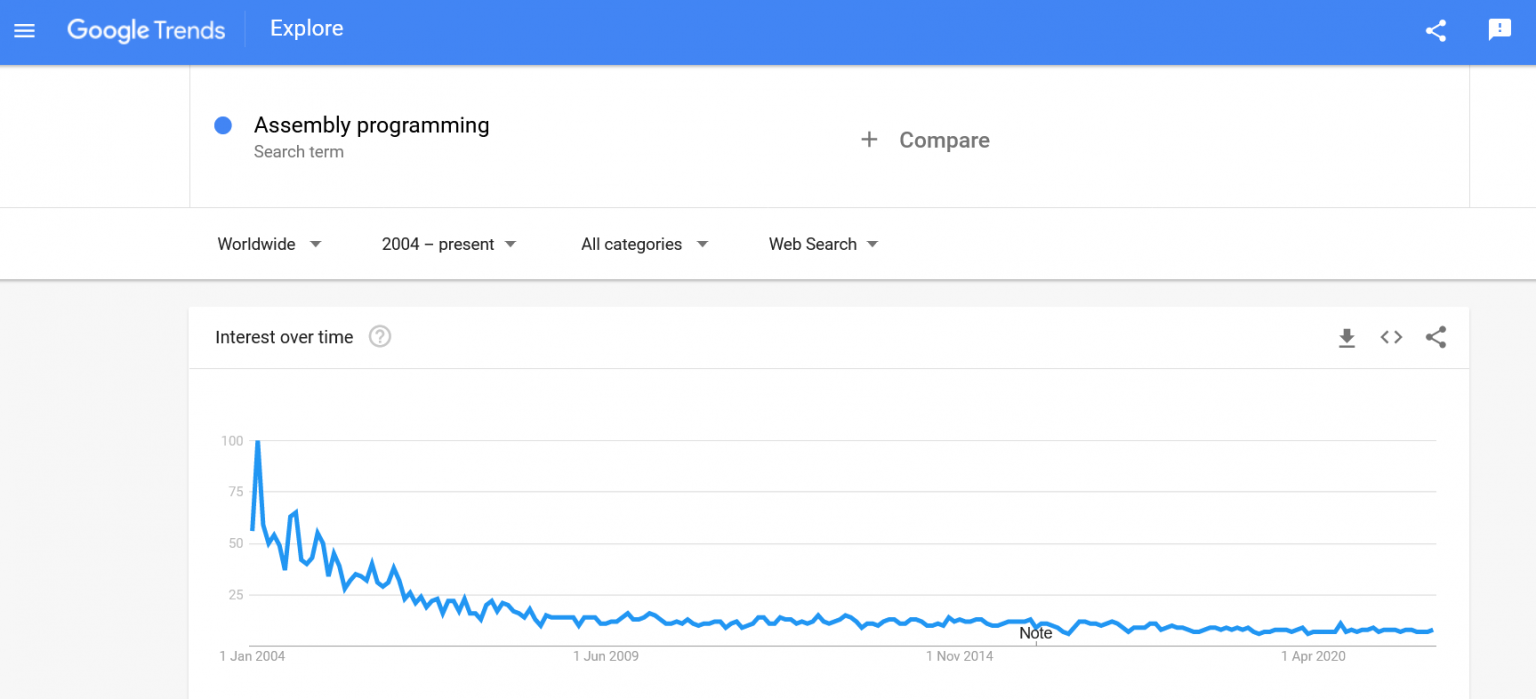Open the 2004 – present time range dropdown
Image resolution: width=1536 pixels, height=699 pixels.
tap(449, 244)
